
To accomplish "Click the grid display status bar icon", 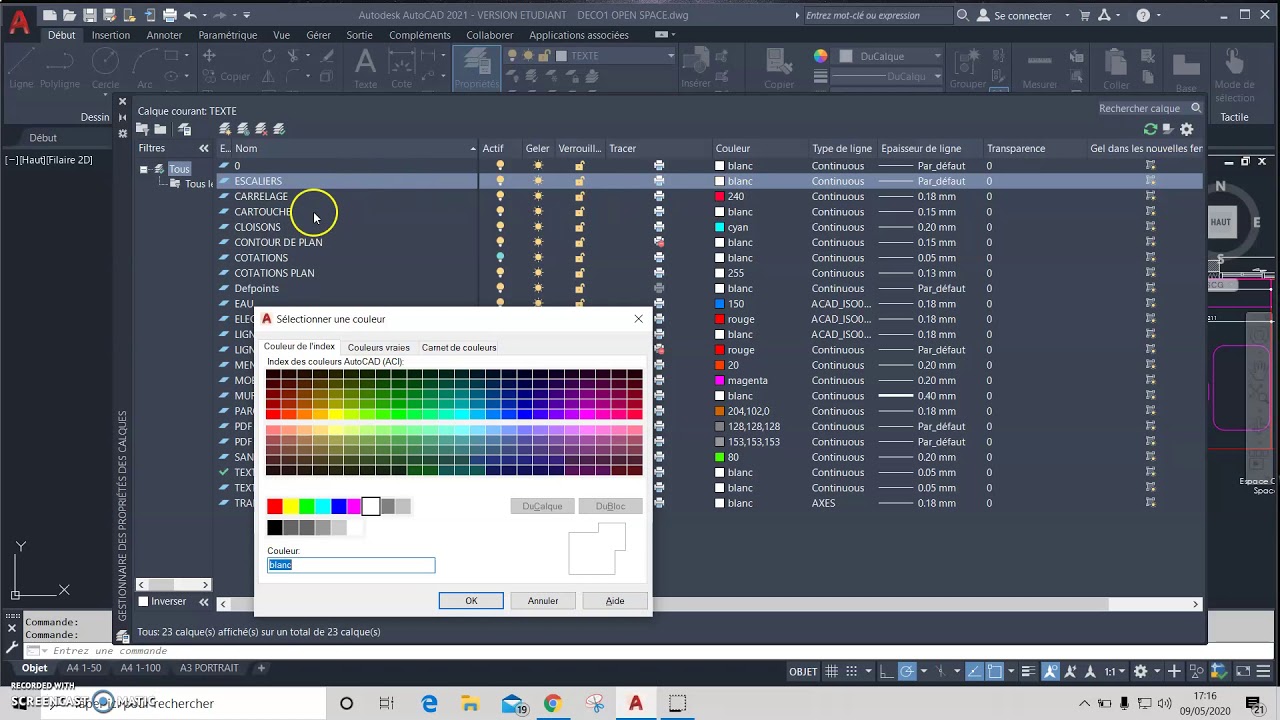I will [832, 671].
